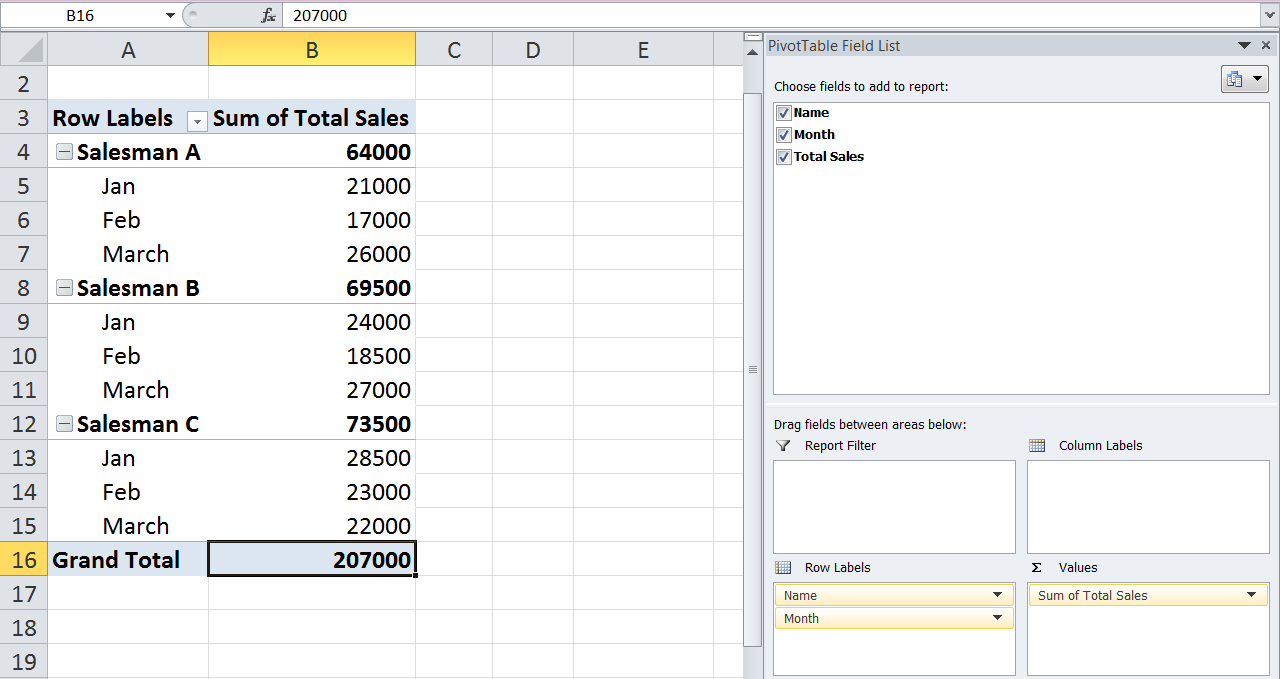
Task: Open the Month field dropdown in Row Labels
Action: tap(998, 618)
